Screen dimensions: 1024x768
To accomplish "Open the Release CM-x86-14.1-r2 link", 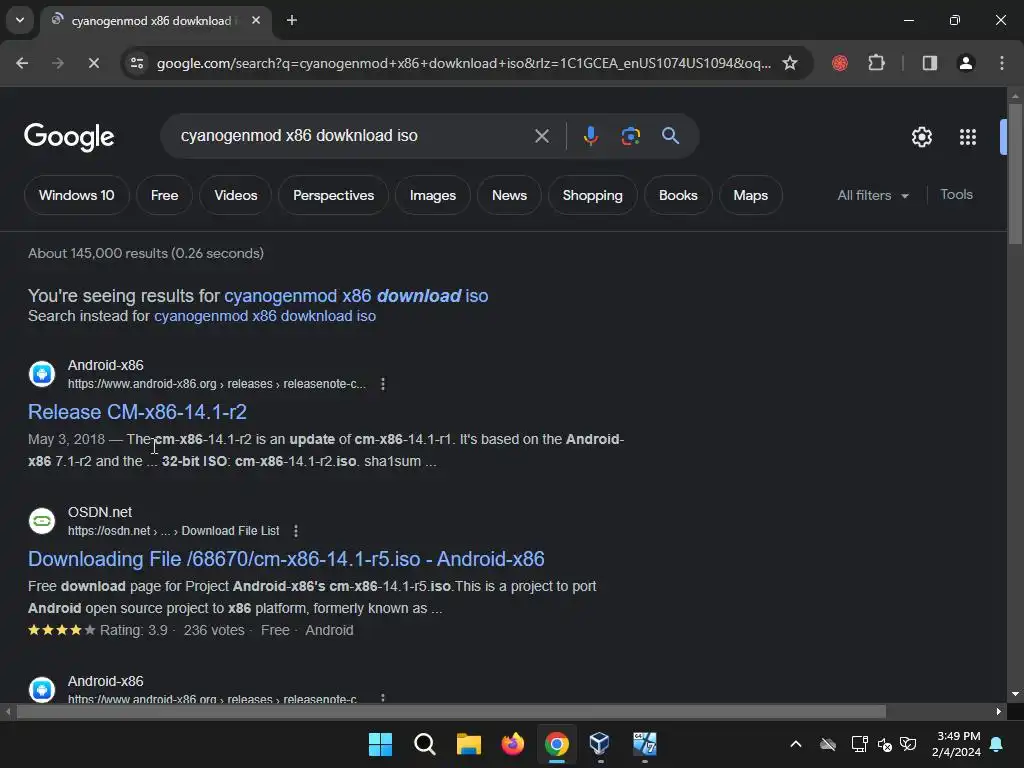I will [x=137, y=412].
